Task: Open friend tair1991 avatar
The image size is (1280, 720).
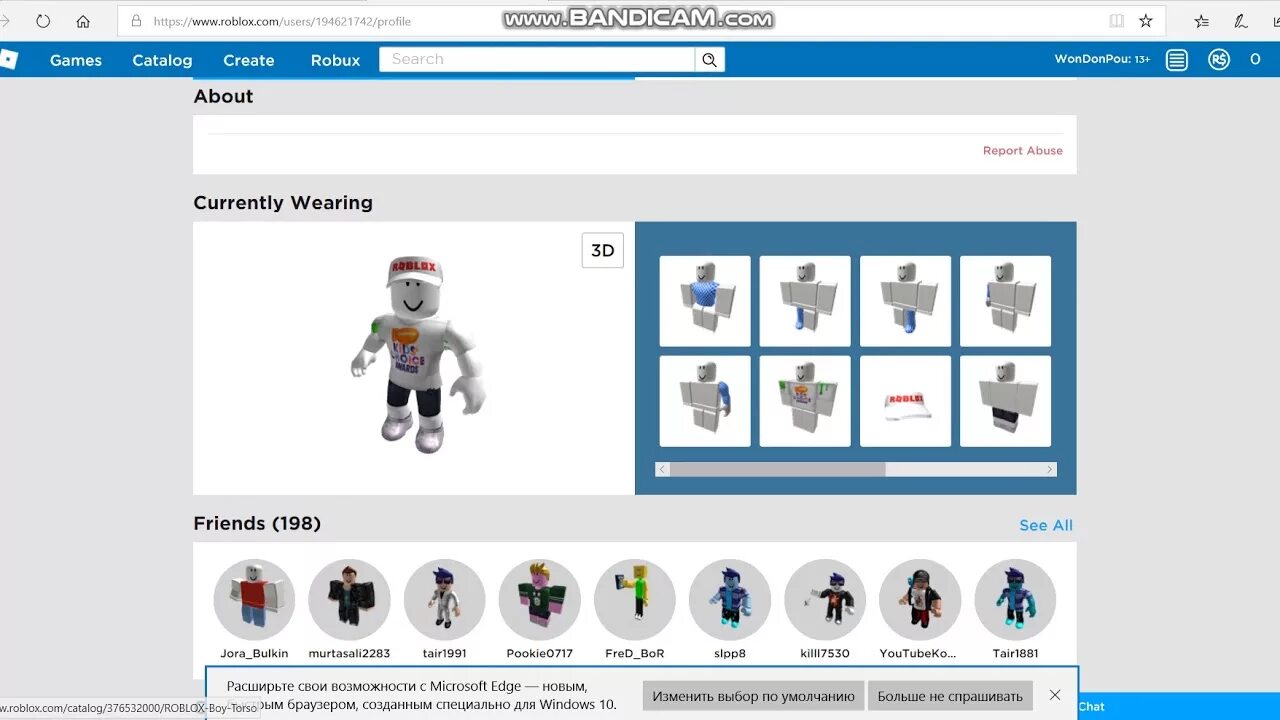Action: click(x=444, y=600)
